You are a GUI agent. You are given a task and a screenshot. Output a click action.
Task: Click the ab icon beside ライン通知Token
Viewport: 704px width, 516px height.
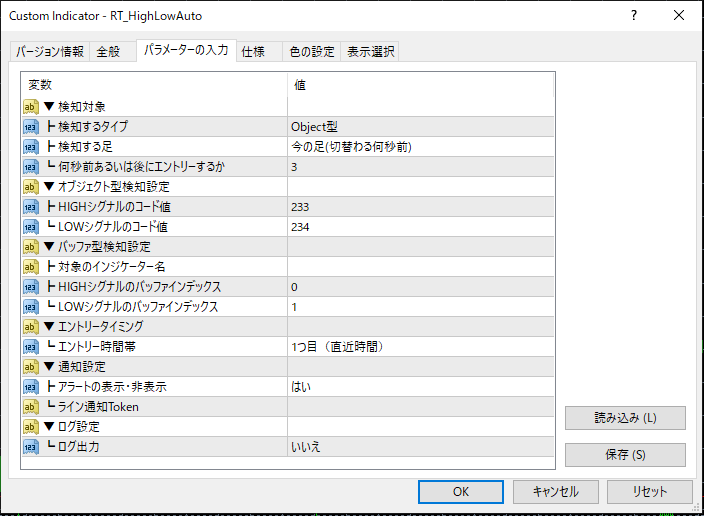(x=31, y=406)
